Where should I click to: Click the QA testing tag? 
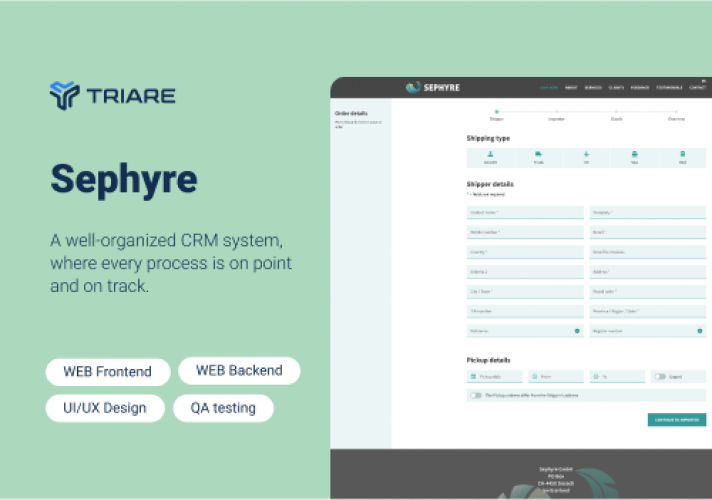[223, 408]
